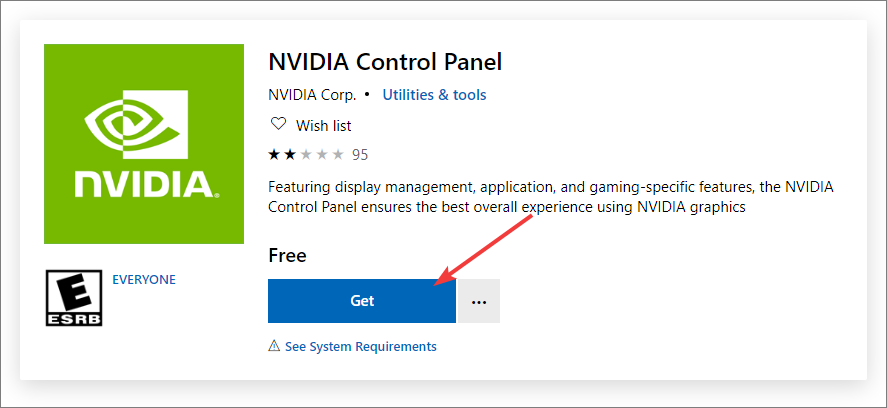Click the NVIDIA Control Panel title
This screenshot has height=408, width=887.
pos(385,62)
